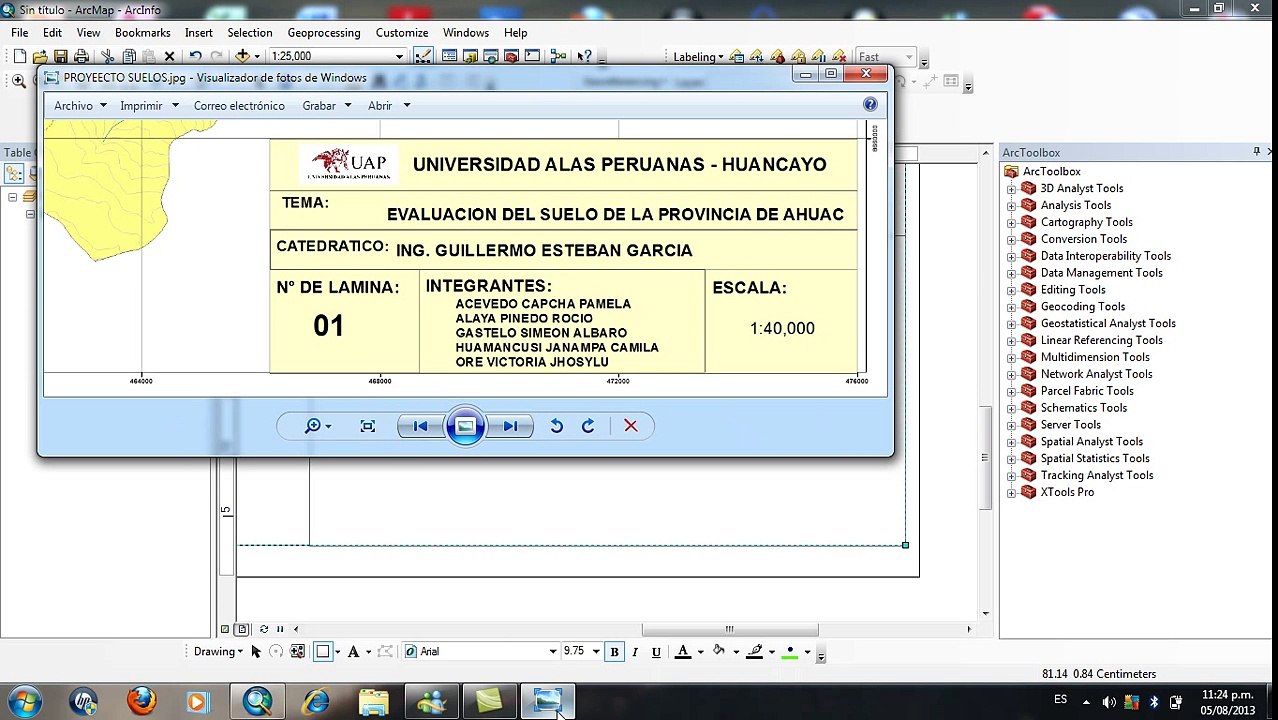Open an existing map document
Screen dimensions: 1278x720
point(40,56)
